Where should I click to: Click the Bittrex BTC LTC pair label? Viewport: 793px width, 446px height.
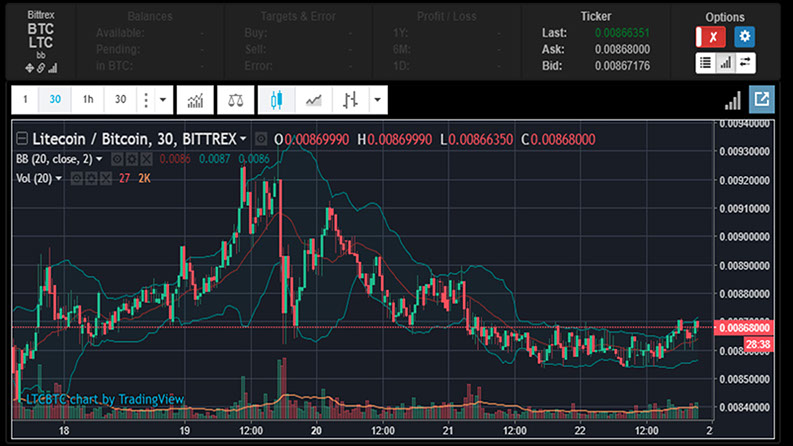tap(41, 37)
